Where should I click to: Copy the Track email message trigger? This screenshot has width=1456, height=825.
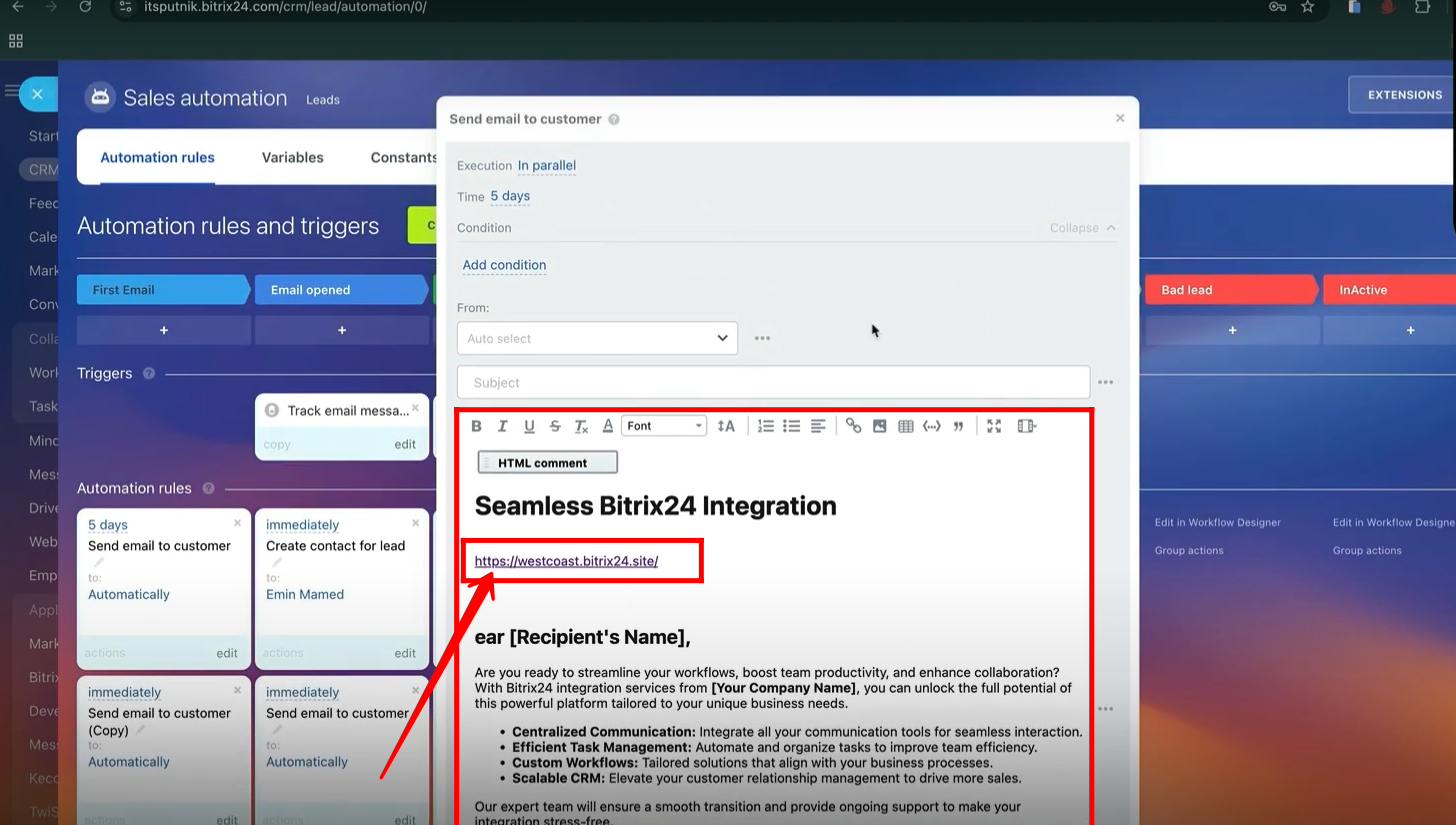tap(277, 444)
